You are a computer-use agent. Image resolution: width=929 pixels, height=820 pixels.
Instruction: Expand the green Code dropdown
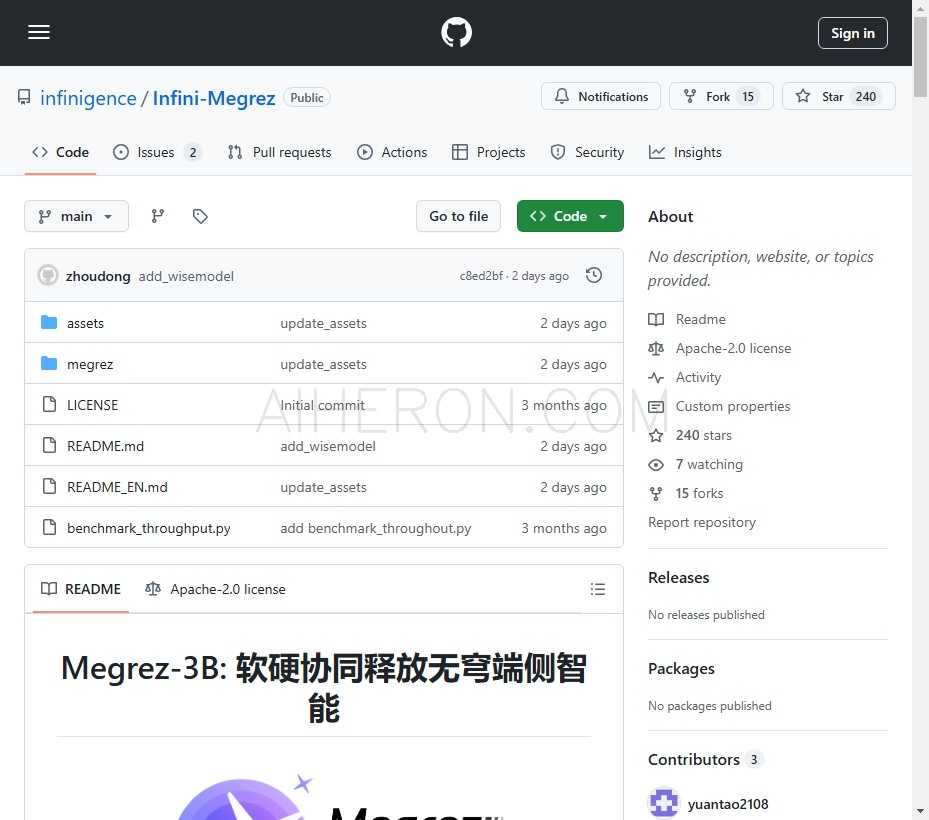(x=570, y=216)
